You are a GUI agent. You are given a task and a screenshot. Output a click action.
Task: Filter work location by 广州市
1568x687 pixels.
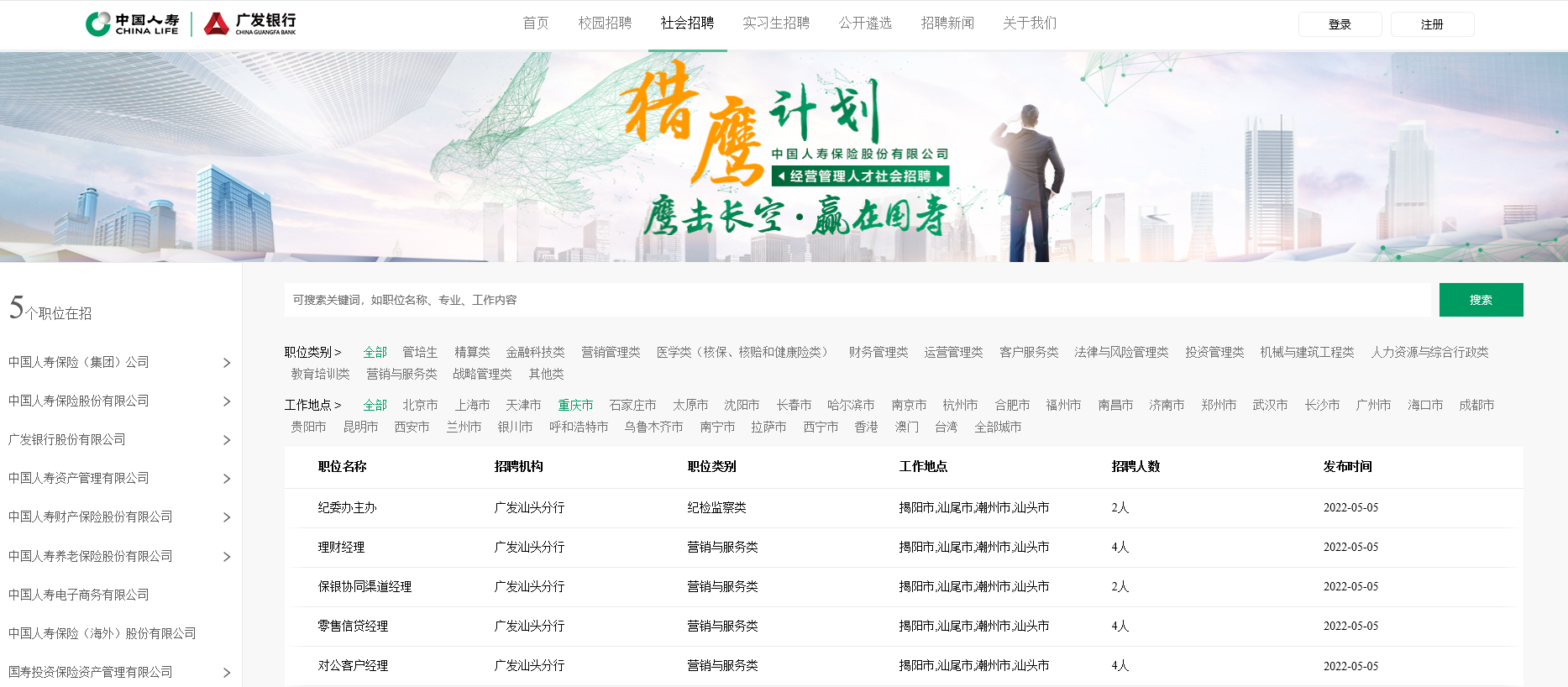[1373, 405]
